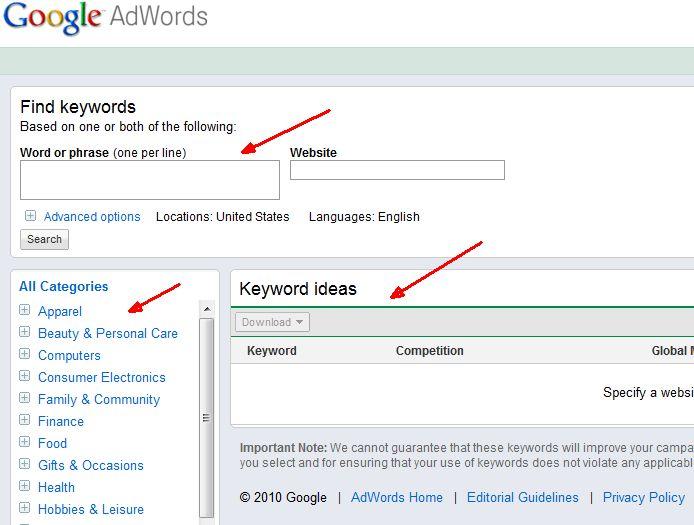Click the categories list scrollbar thumb
This screenshot has height=525, width=694.
tap(206, 417)
